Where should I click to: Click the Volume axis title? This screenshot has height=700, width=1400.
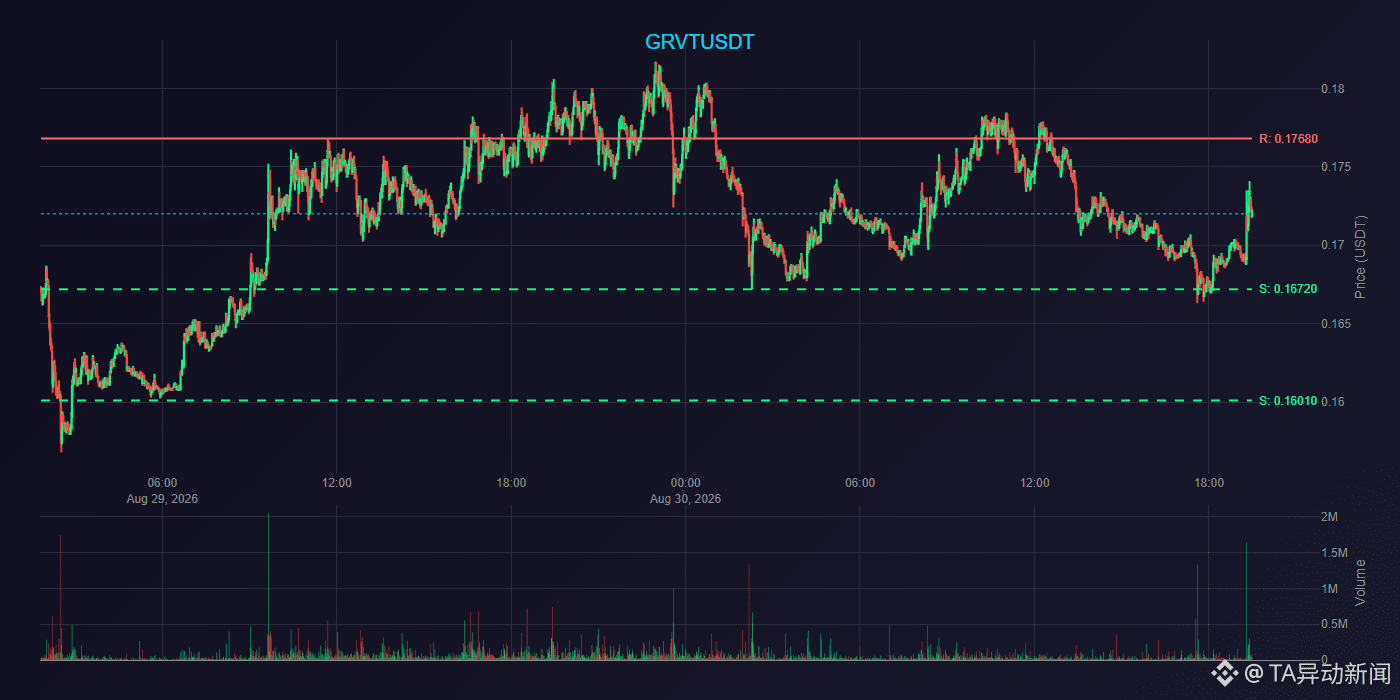point(1360,582)
